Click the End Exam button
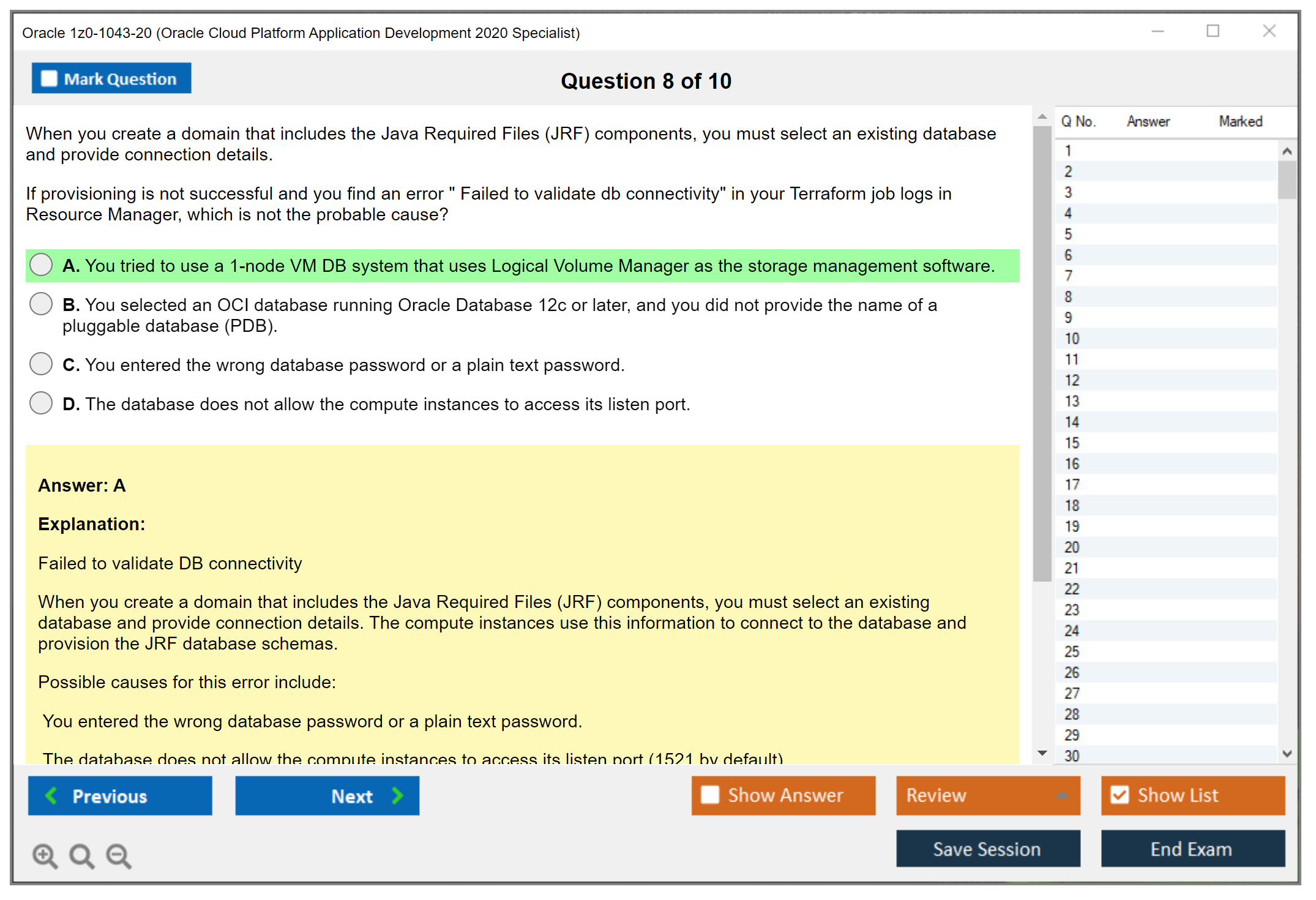The height and width of the screenshot is (900, 1316). (x=1192, y=849)
